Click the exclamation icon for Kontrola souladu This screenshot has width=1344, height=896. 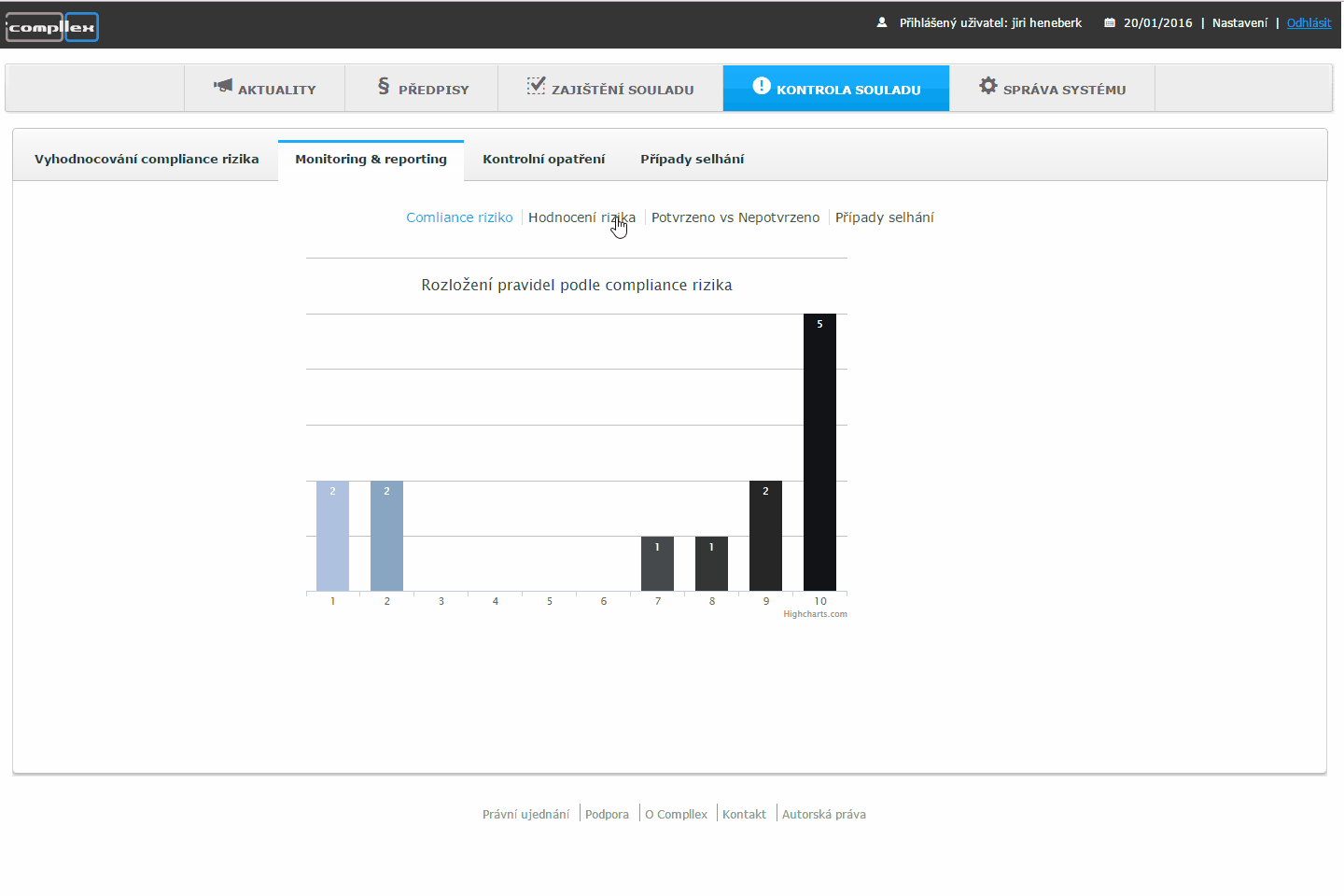pos(762,86)
